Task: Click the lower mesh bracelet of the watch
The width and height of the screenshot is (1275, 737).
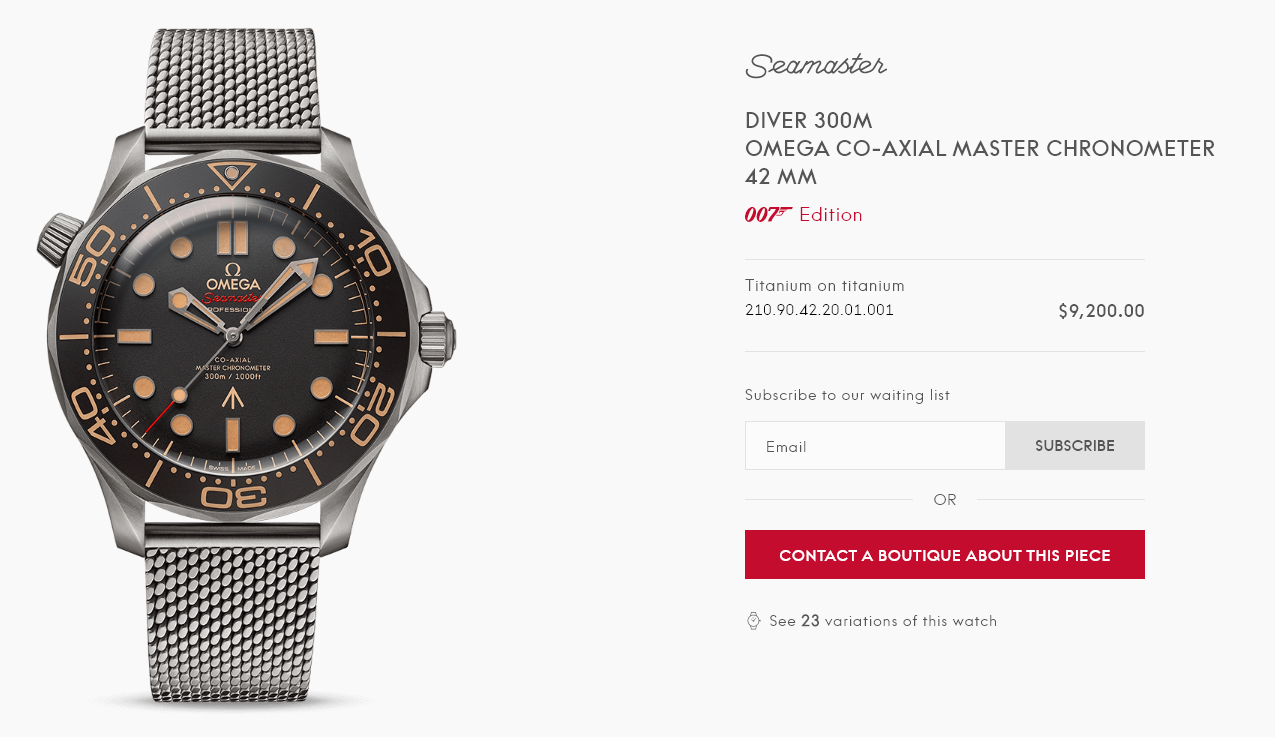Action: [232, 618]
